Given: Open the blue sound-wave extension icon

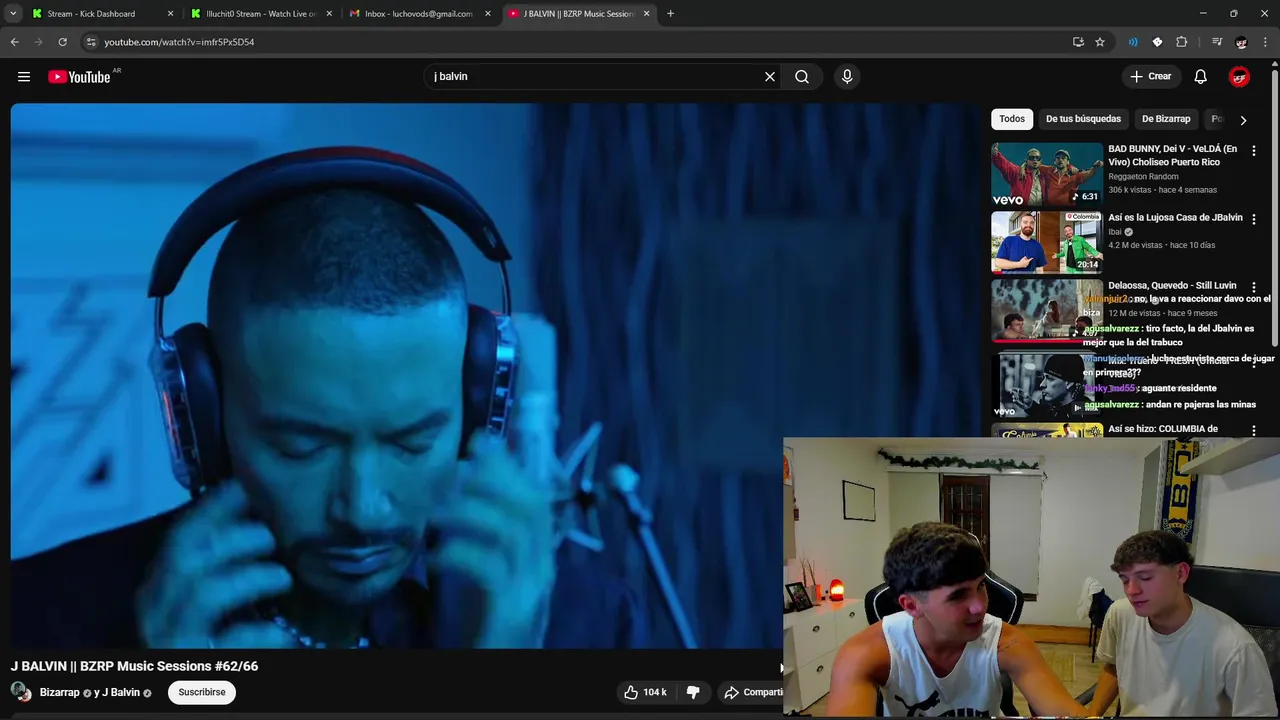Looking at the screenshot, I should coord(1133,42).
